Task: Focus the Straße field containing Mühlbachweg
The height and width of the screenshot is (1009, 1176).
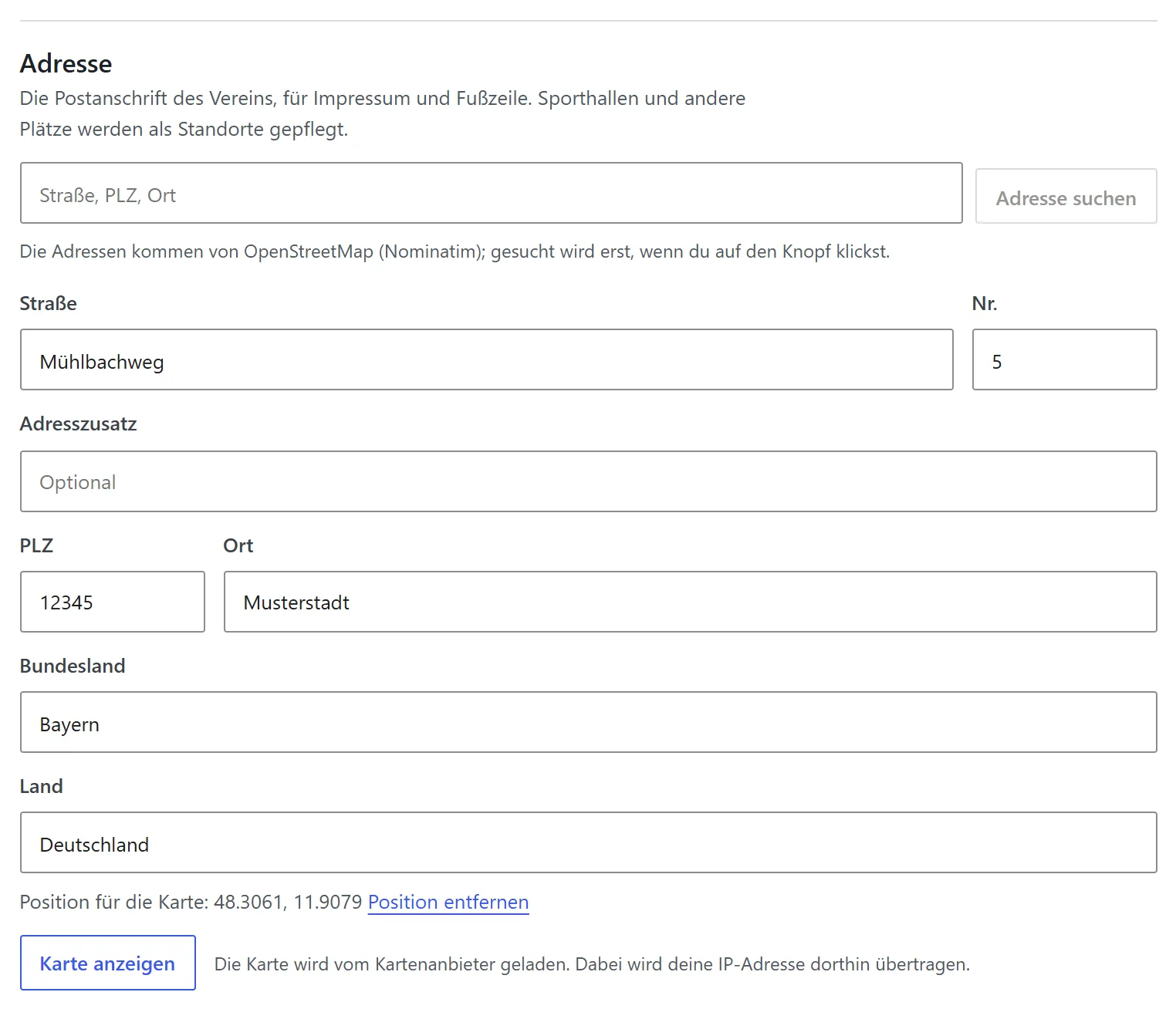Action: click(486, 359)
